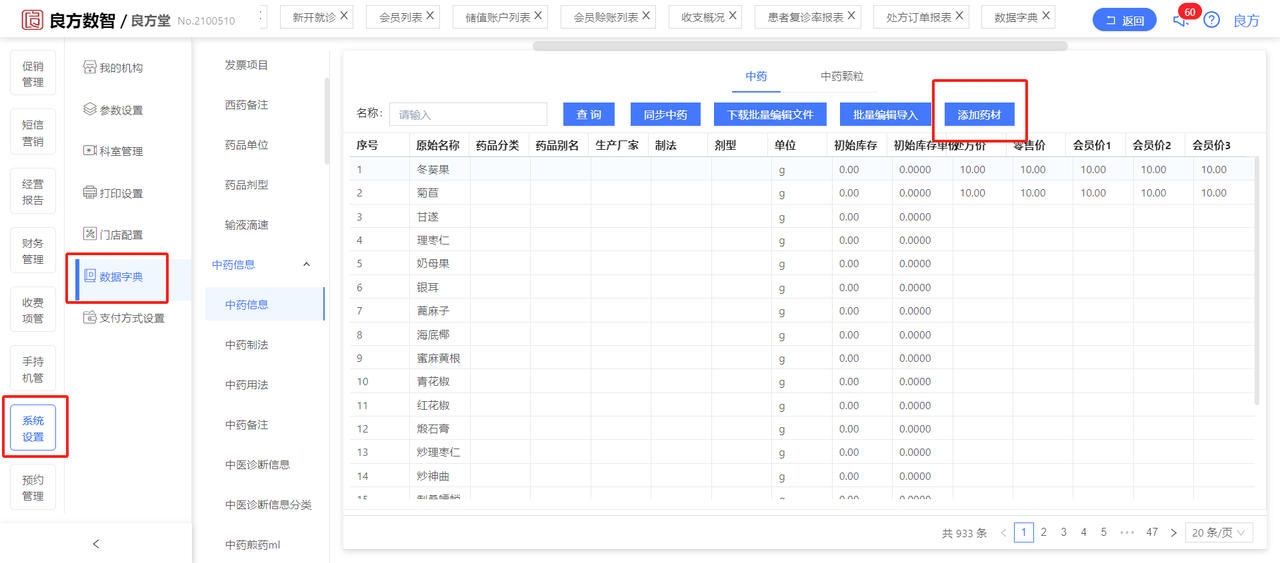Viewport: 1280px width, 563px height.
Task: Click the 良方 user name
Action: 1247,20
